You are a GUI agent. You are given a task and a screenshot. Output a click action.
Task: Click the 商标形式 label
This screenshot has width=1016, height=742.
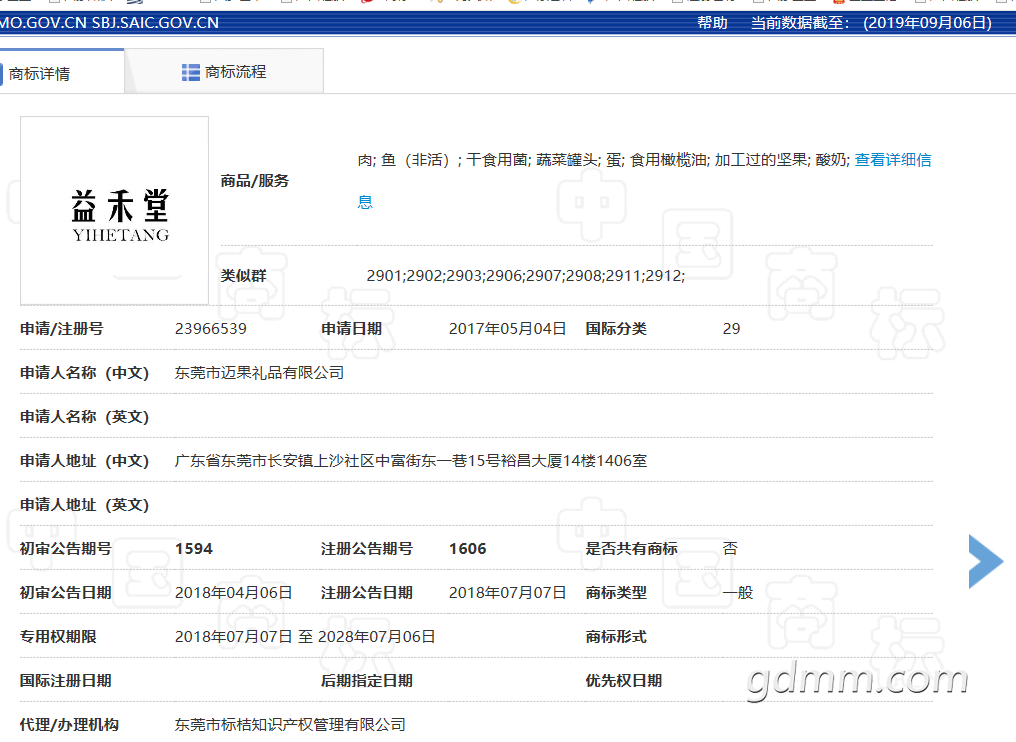coord(616,637)
